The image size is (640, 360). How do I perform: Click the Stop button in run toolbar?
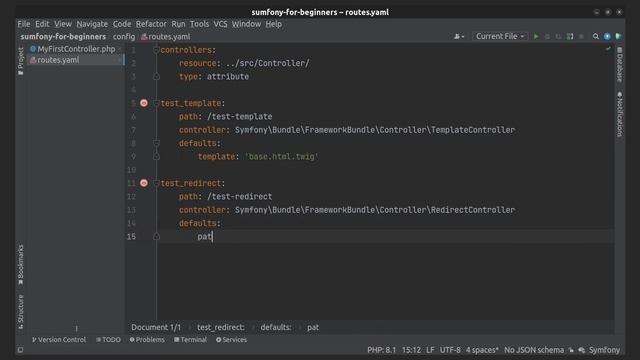(x=582, y=36)
